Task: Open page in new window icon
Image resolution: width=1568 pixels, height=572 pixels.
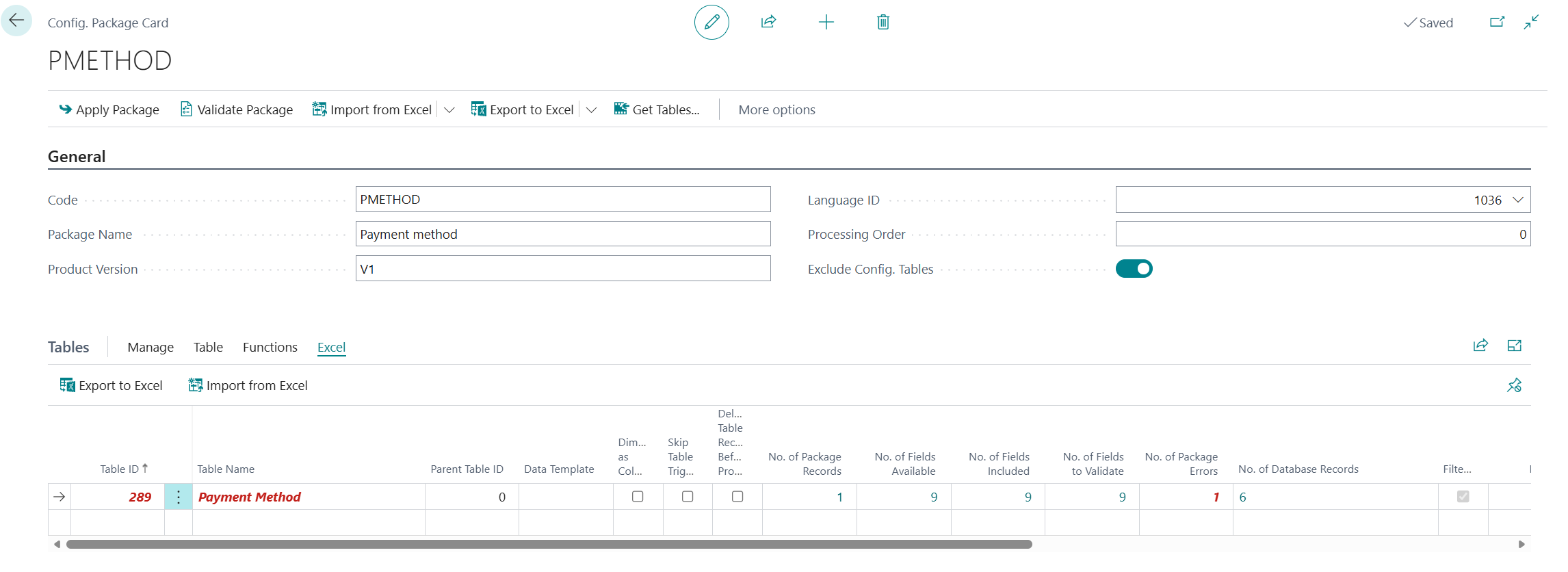Action: click(1497, 22)
